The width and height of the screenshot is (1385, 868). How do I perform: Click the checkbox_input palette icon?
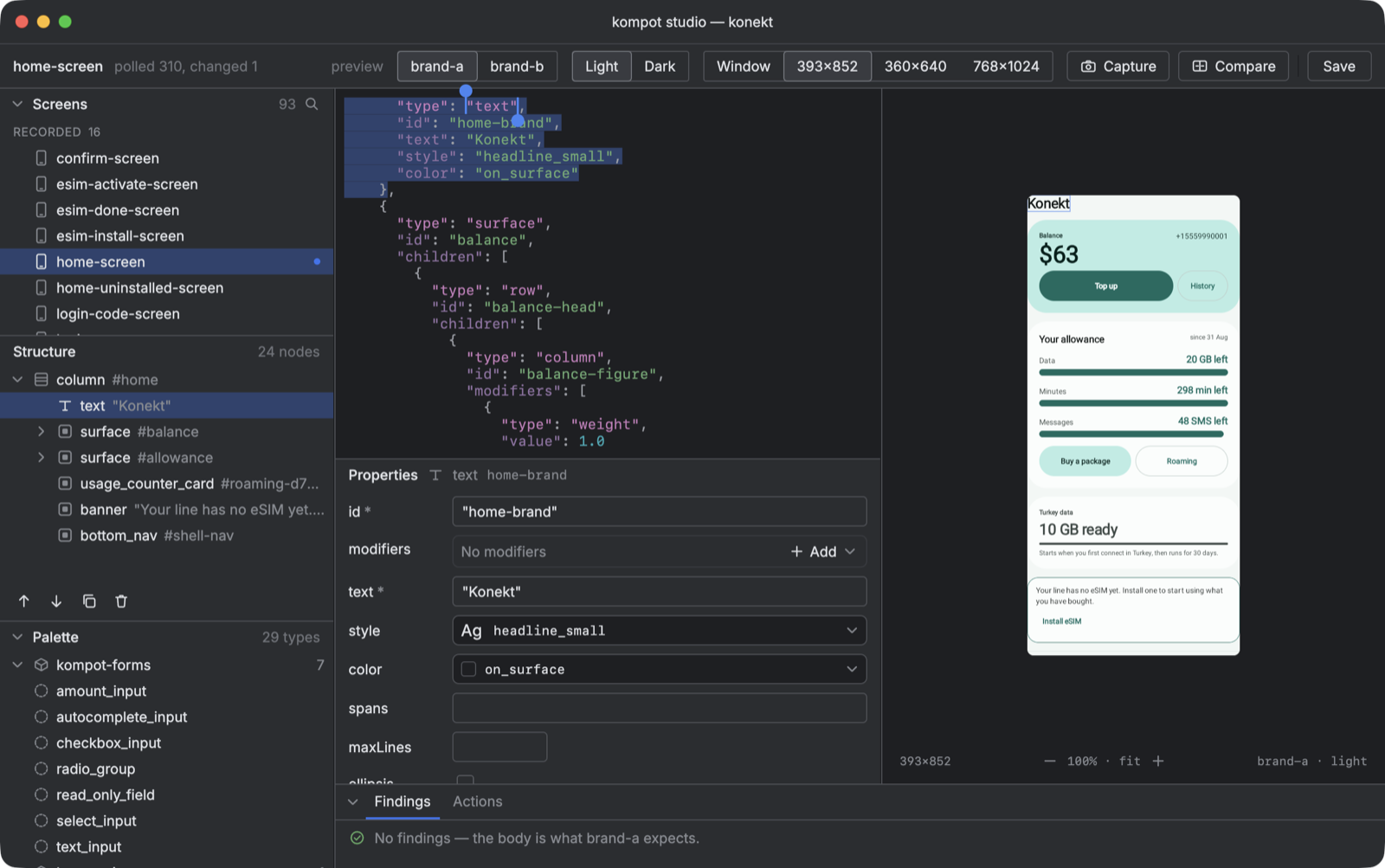[x=41, y=743]
